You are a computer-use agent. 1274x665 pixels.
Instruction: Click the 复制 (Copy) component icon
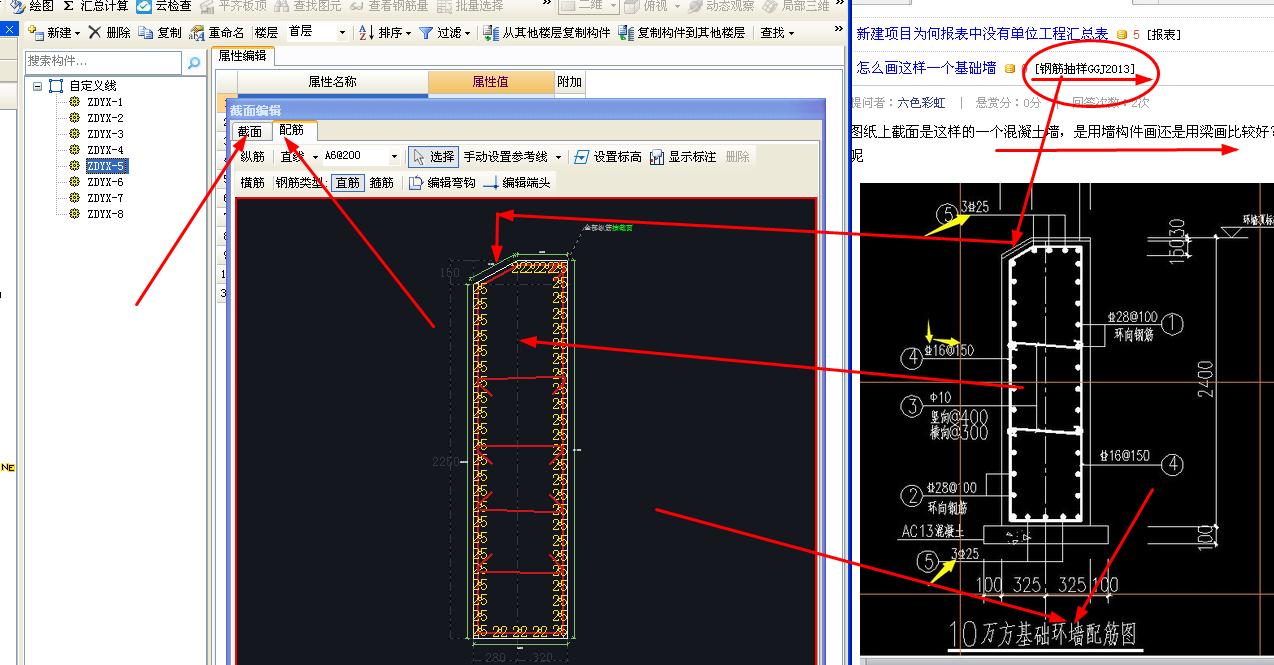tap(147, 32)
